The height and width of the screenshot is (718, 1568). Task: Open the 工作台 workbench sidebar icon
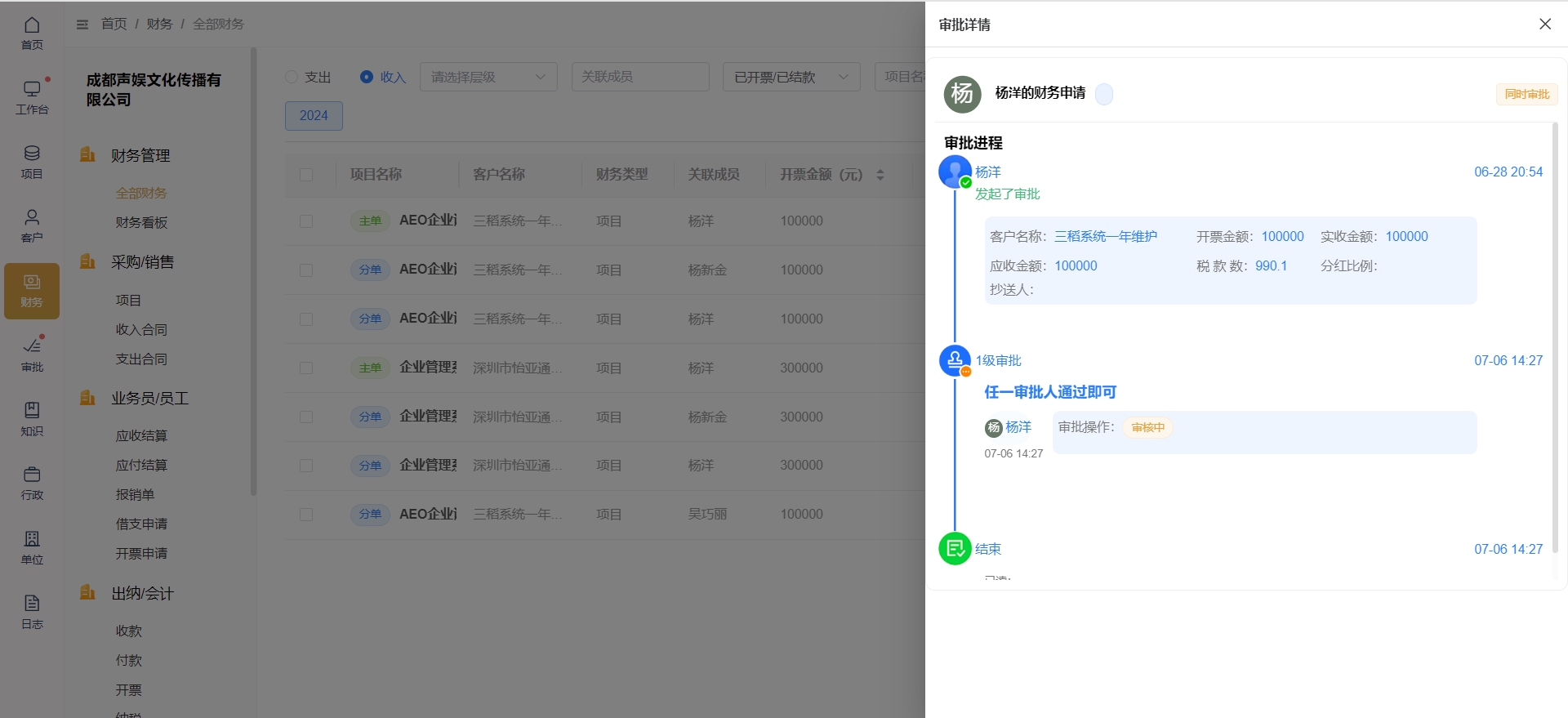pos(32,97)
